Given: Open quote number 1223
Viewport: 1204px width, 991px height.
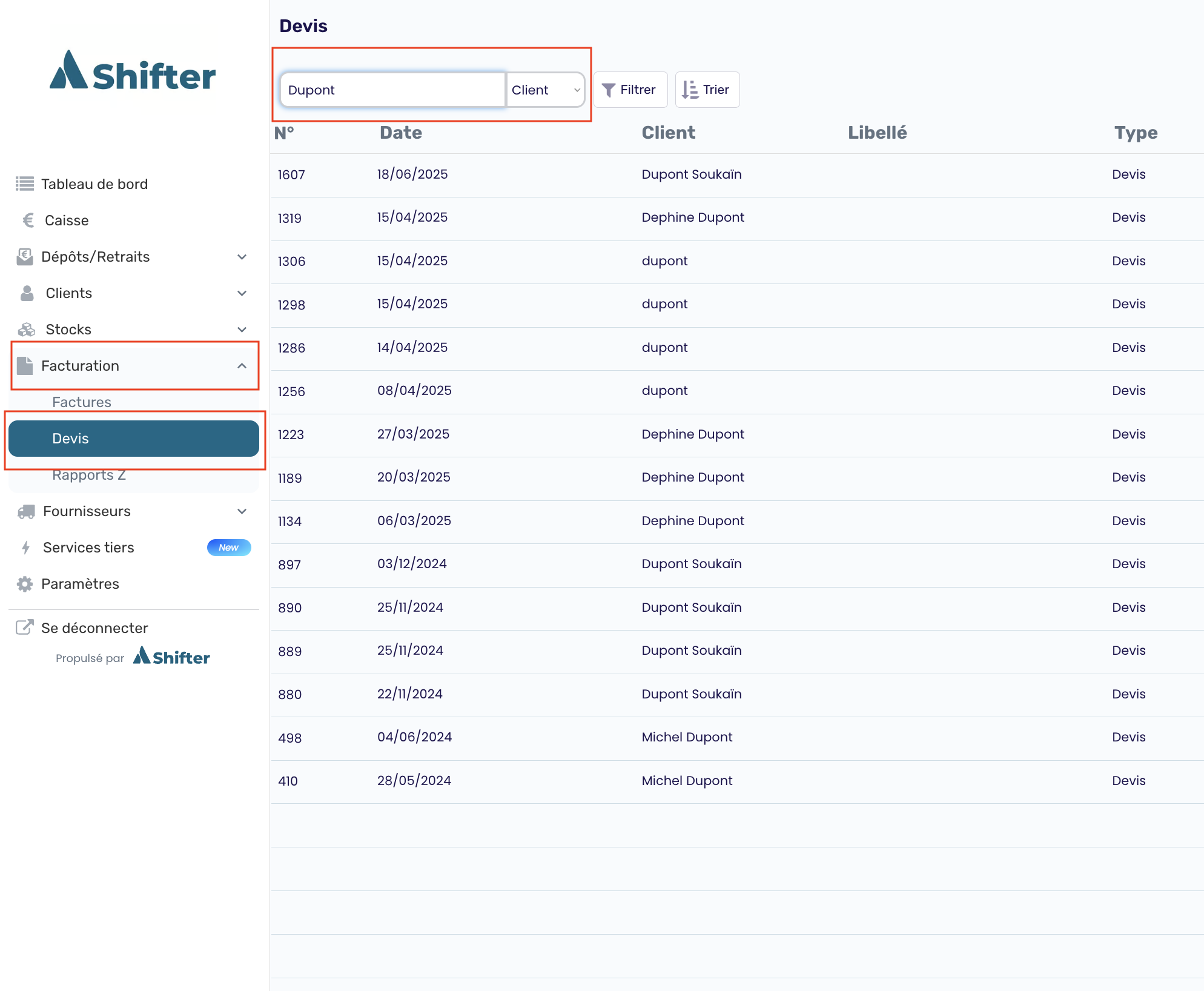Looking at the screenshot, I should pyautogui.click(x=737, y=435).
